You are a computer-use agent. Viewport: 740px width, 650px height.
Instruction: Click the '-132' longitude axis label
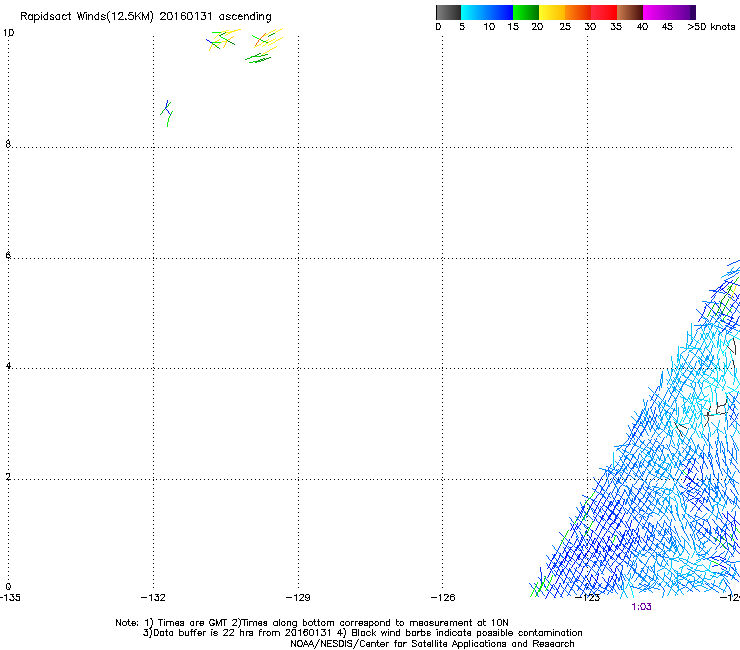[x=153, y=598]
